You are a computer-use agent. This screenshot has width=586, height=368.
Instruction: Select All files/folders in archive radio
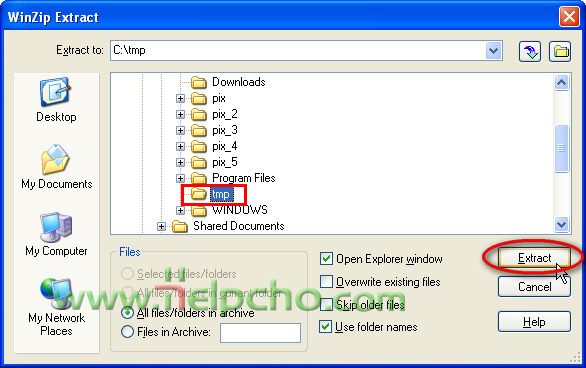pyautogui.click(x=127, y=313)
